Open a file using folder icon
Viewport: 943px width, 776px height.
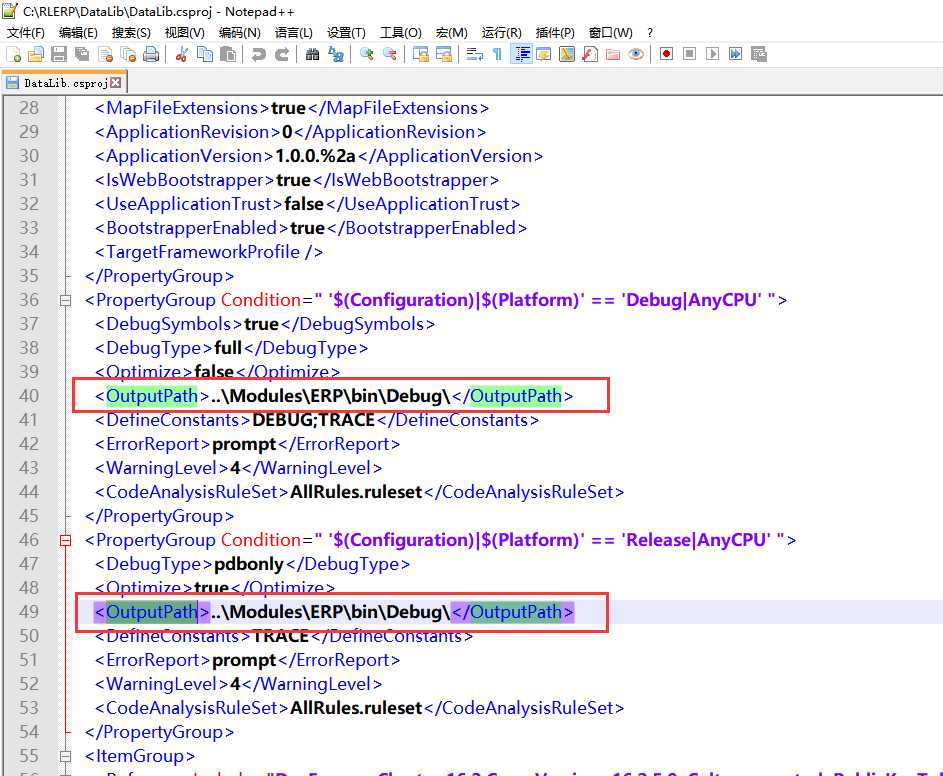coord(35,55)
